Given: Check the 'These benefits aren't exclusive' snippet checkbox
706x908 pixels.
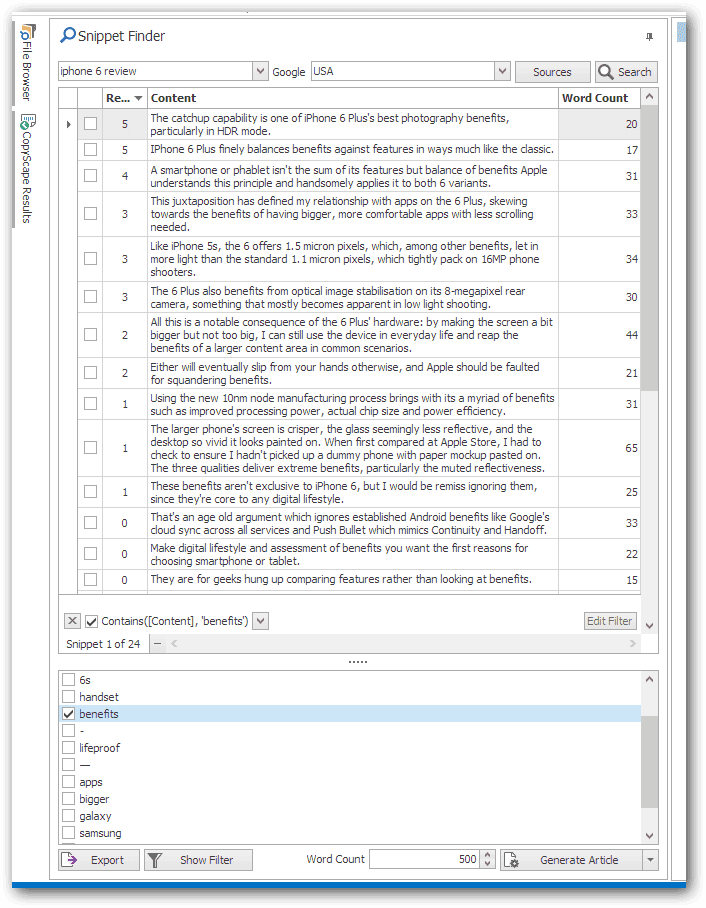Looking at the screenshot, I should click(x=90, y=492).
